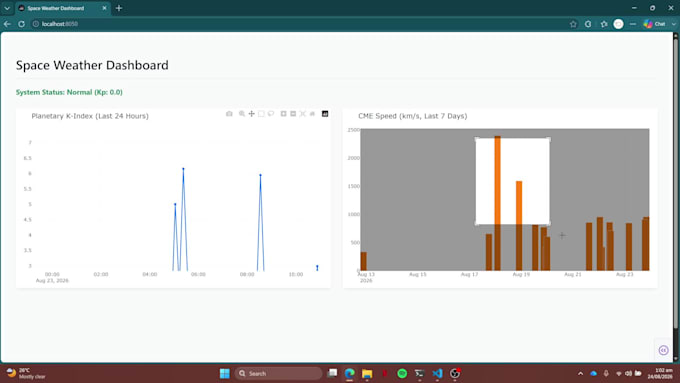This screenshot has height=383, width=680.
Task: Select the Zoom tool in plot modebar
Action: (242, 114)
